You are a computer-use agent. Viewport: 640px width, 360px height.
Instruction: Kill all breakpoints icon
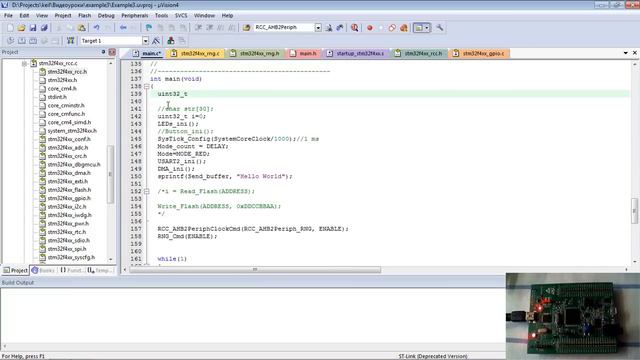point(404,28)
